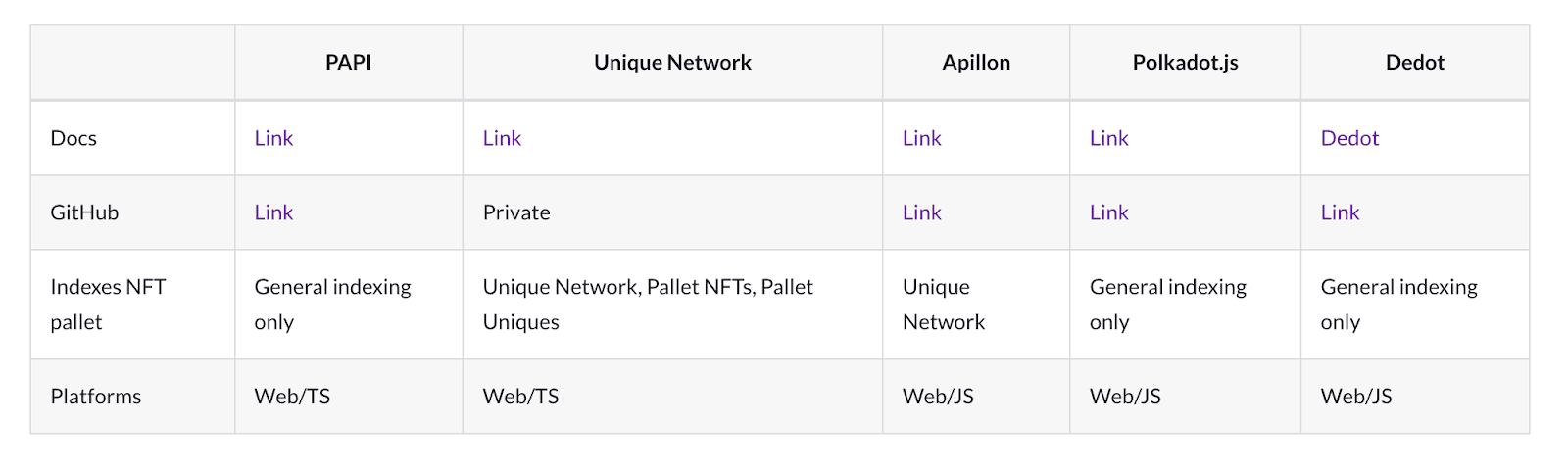Viewport: 1568px width, 471px height.
Task: Select the Private cell under Unique Network
Action: click(516, 212)
